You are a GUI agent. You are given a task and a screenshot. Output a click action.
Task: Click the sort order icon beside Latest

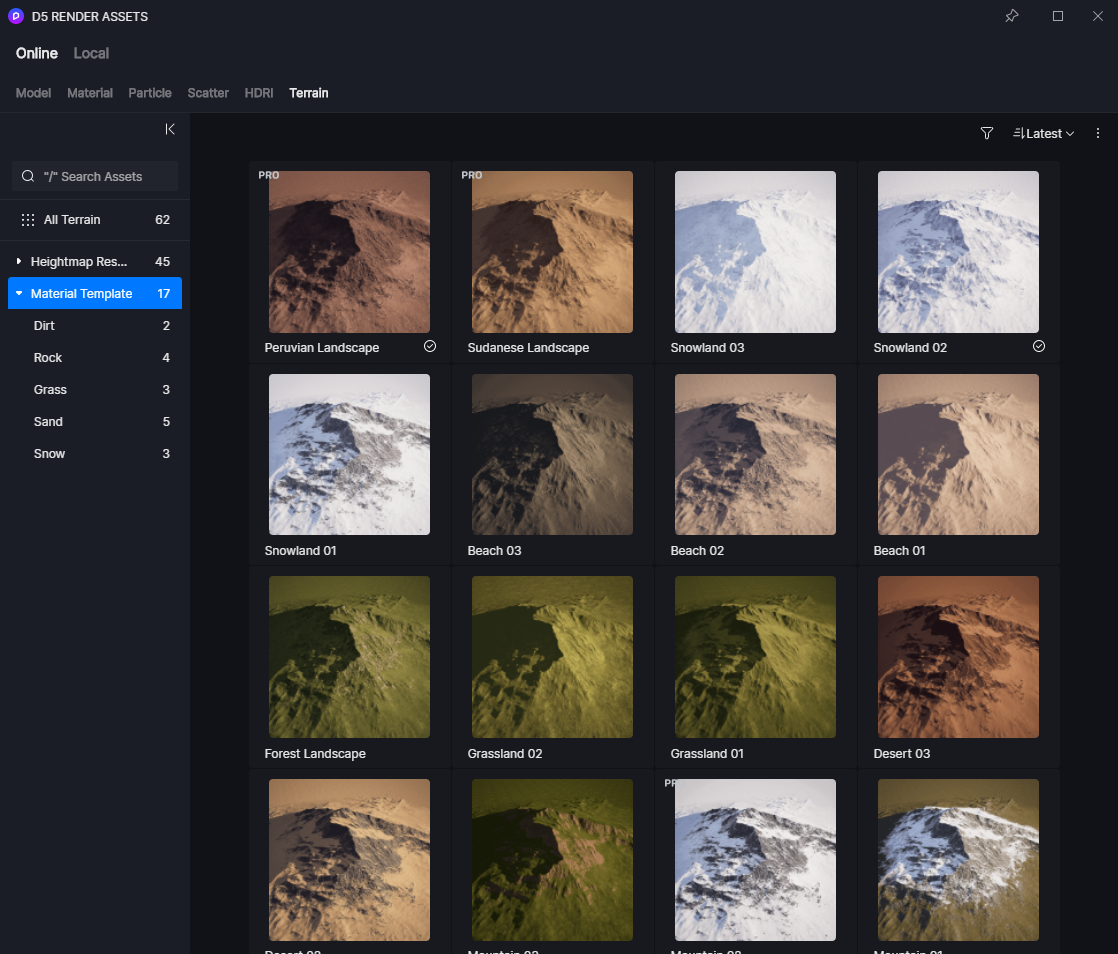(1018, 133)
